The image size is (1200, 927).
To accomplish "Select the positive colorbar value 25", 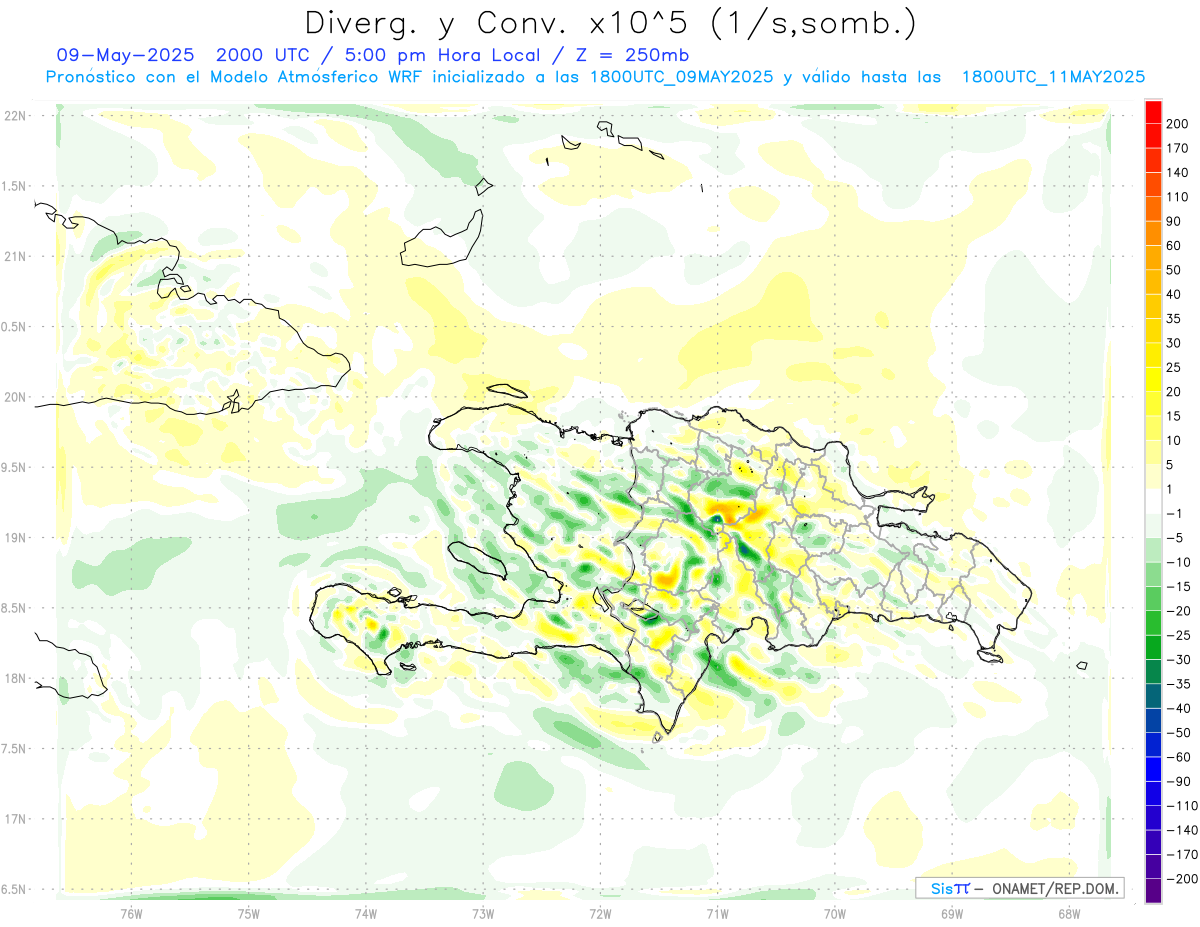I will 1175,368.
